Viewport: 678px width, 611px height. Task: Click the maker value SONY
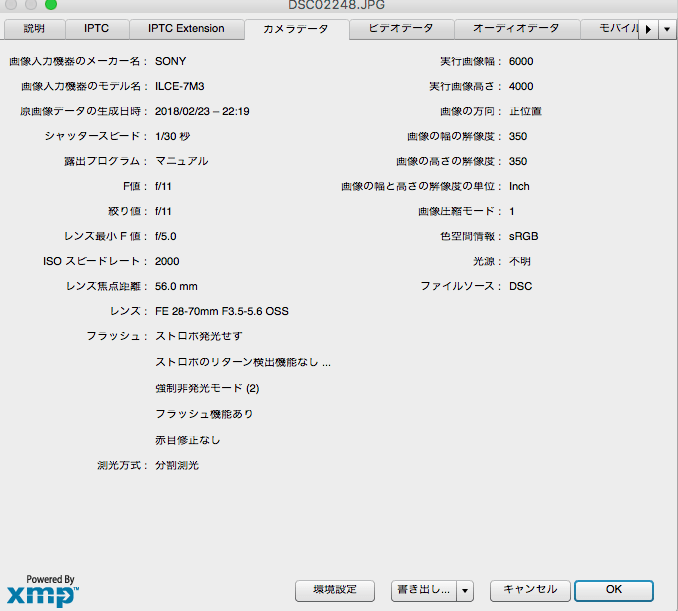[x=170, y=61]
